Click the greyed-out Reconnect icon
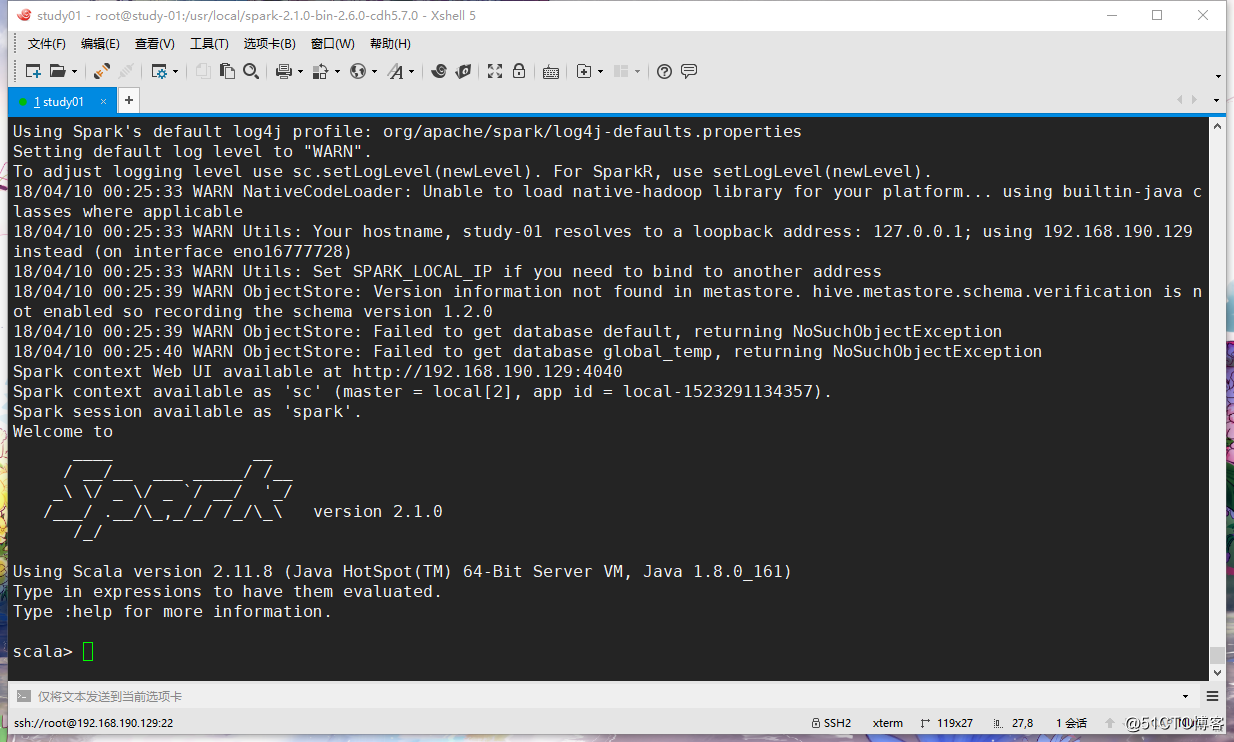Screen dimensions: 1234x742 (126, 71)
